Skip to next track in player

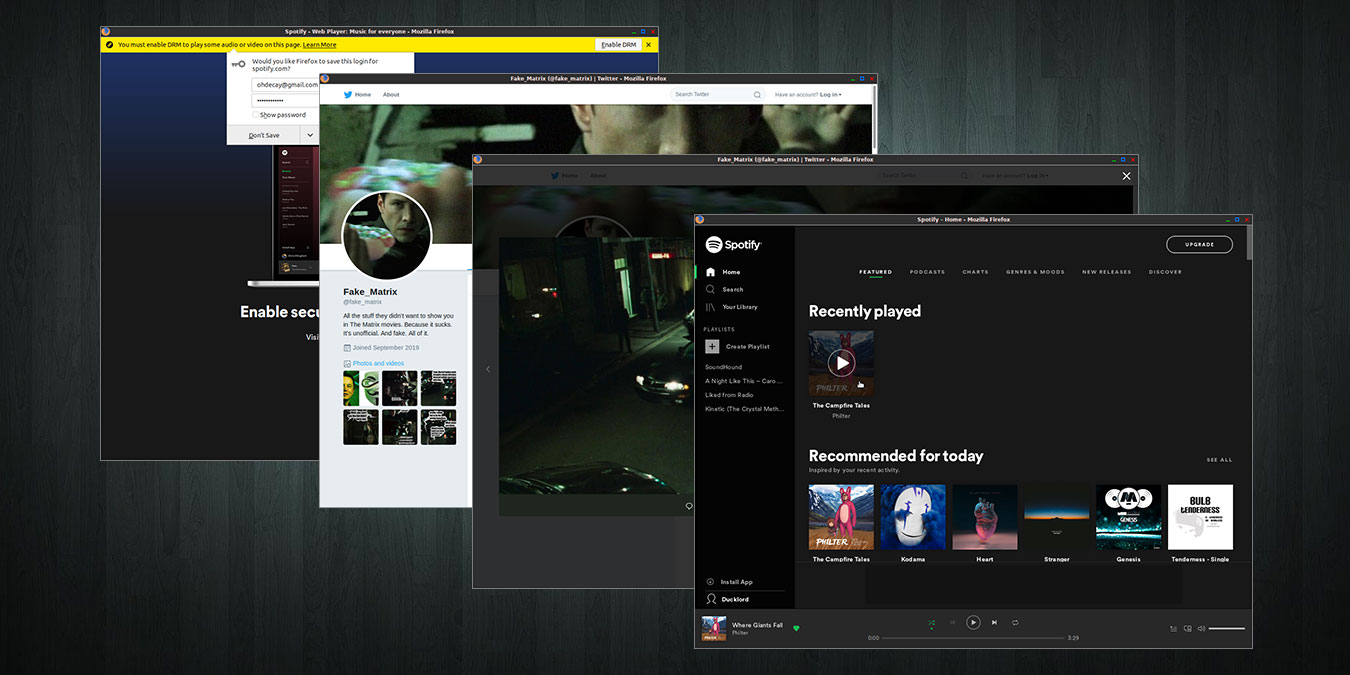tap(994, 622)
